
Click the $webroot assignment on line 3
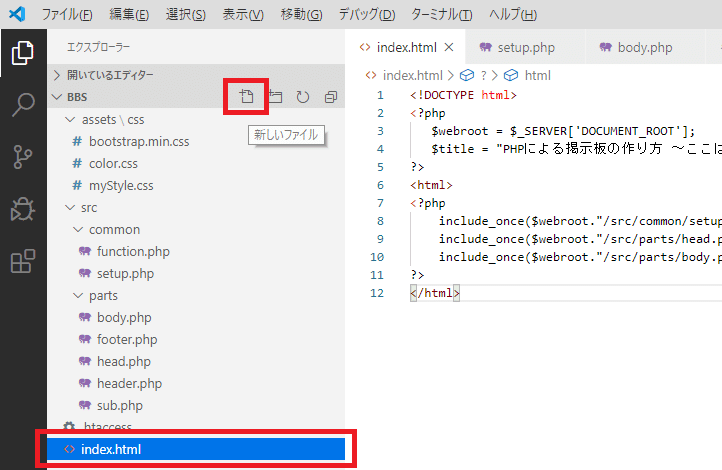coord(563,131)
